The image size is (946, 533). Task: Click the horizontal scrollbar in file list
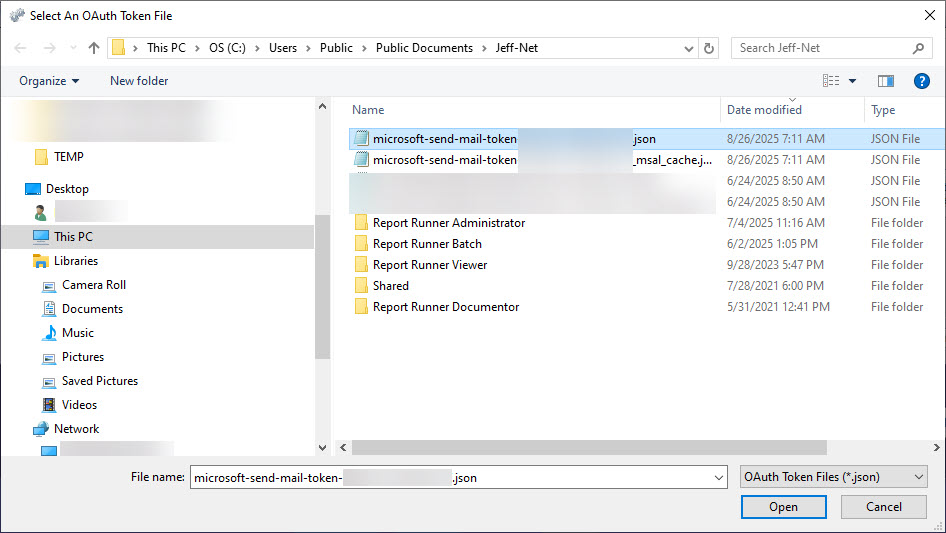588,448
